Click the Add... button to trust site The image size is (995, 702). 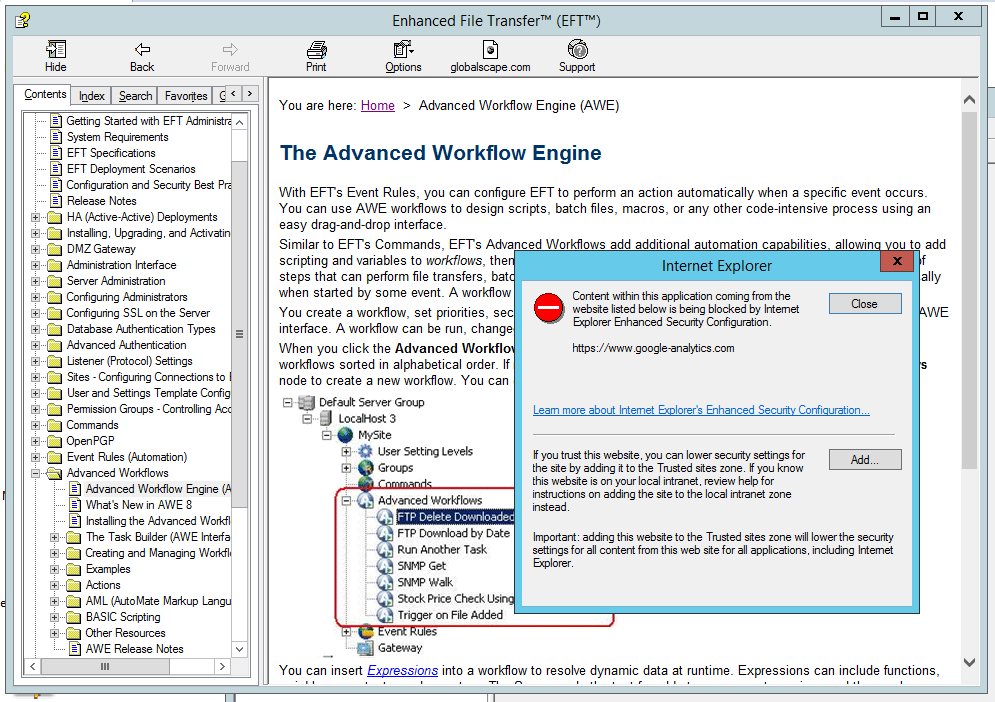point(865,460)
